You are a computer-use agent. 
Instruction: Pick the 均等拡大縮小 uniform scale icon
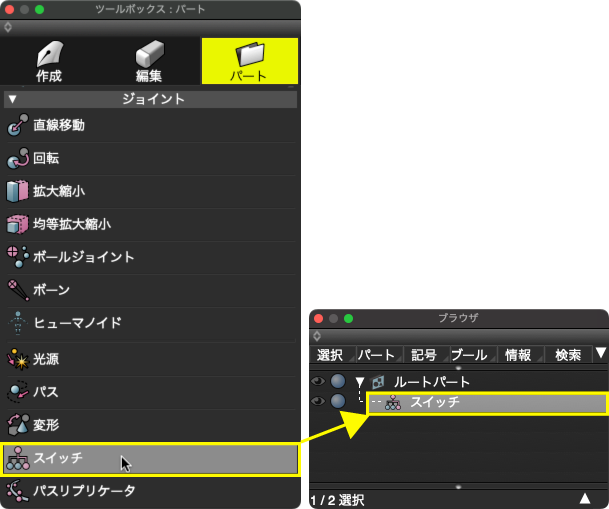click(18, 224)
